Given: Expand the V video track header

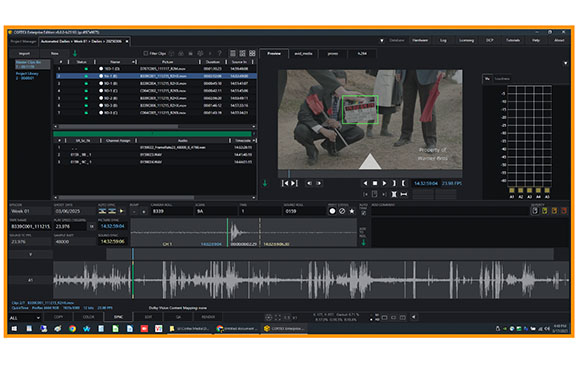Looking at the screenshot, I should (x=31, y=255).
